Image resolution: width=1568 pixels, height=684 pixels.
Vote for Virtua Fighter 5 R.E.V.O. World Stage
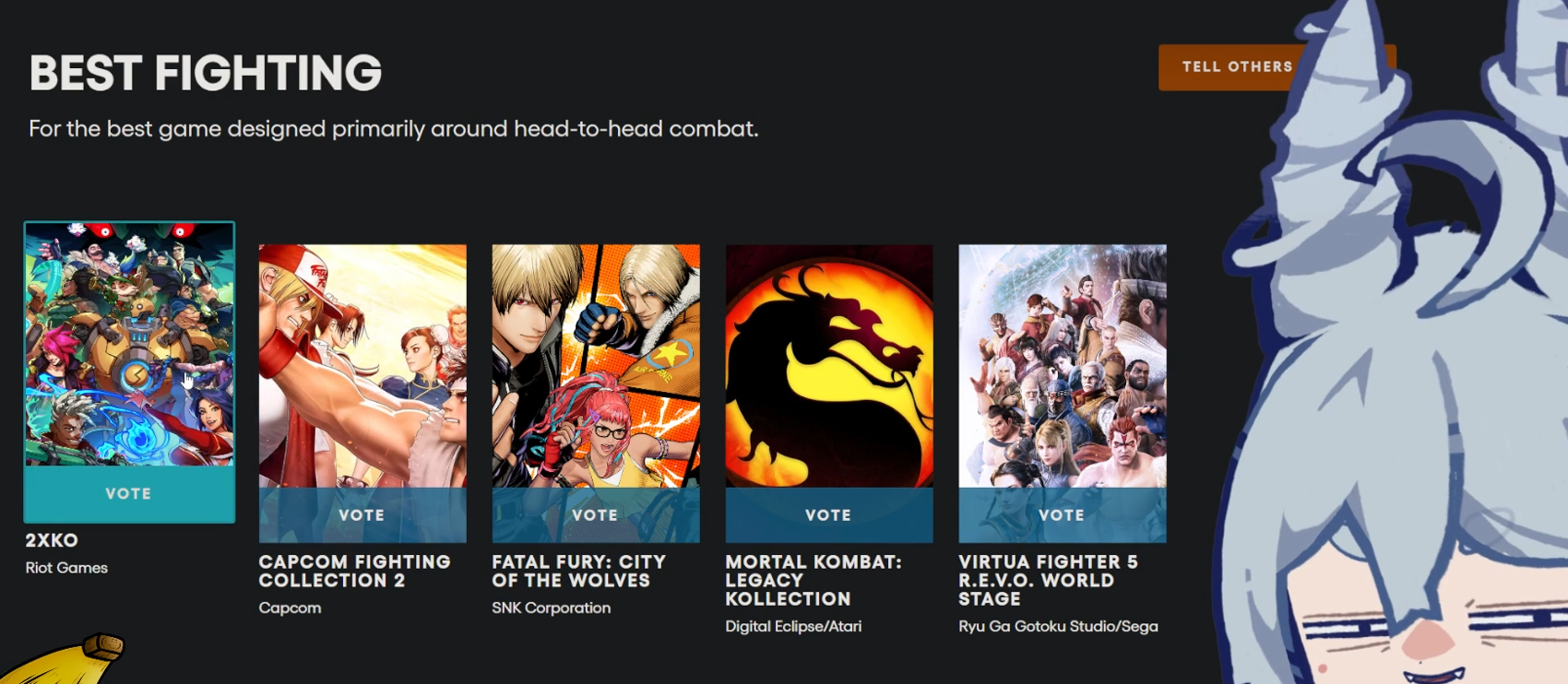click(1063, 514)
